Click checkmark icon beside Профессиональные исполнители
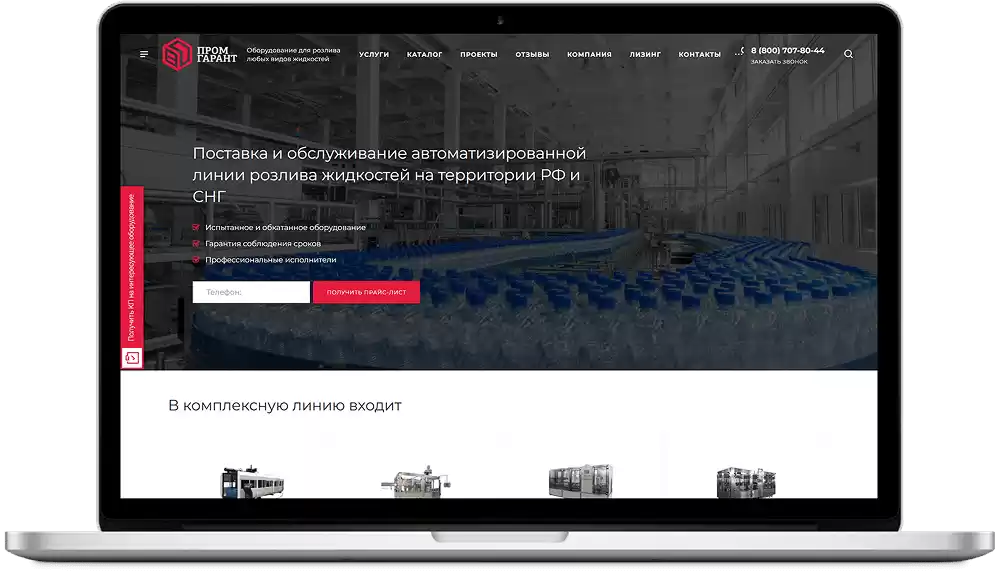This screenshot has width=1000, height=571. click(196, 259)
